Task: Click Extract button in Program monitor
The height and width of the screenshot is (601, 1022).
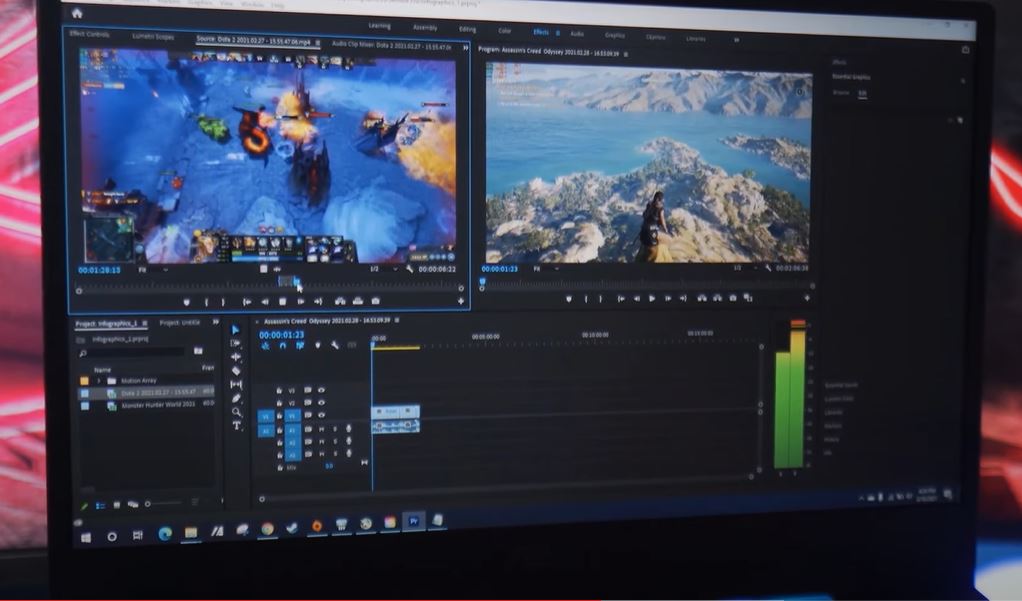Action: click(x=717, y=298)
